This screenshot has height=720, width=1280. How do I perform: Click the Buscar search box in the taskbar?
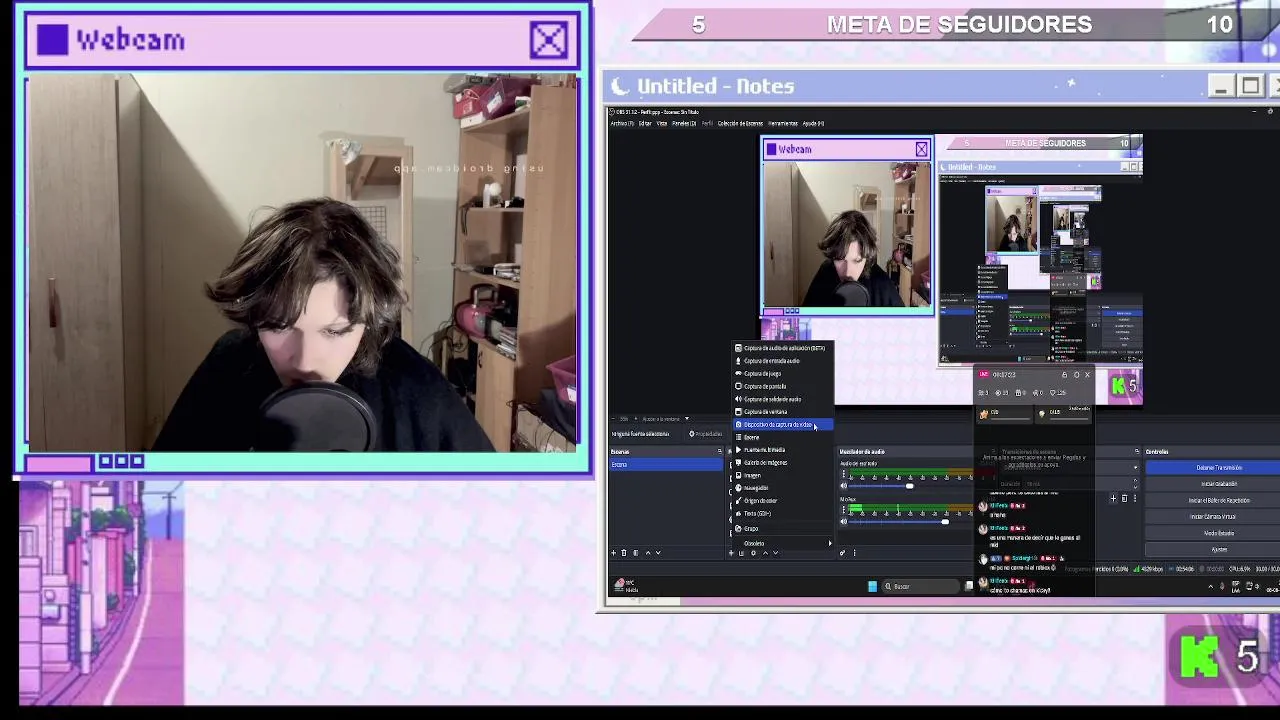(x=921, y=586)
